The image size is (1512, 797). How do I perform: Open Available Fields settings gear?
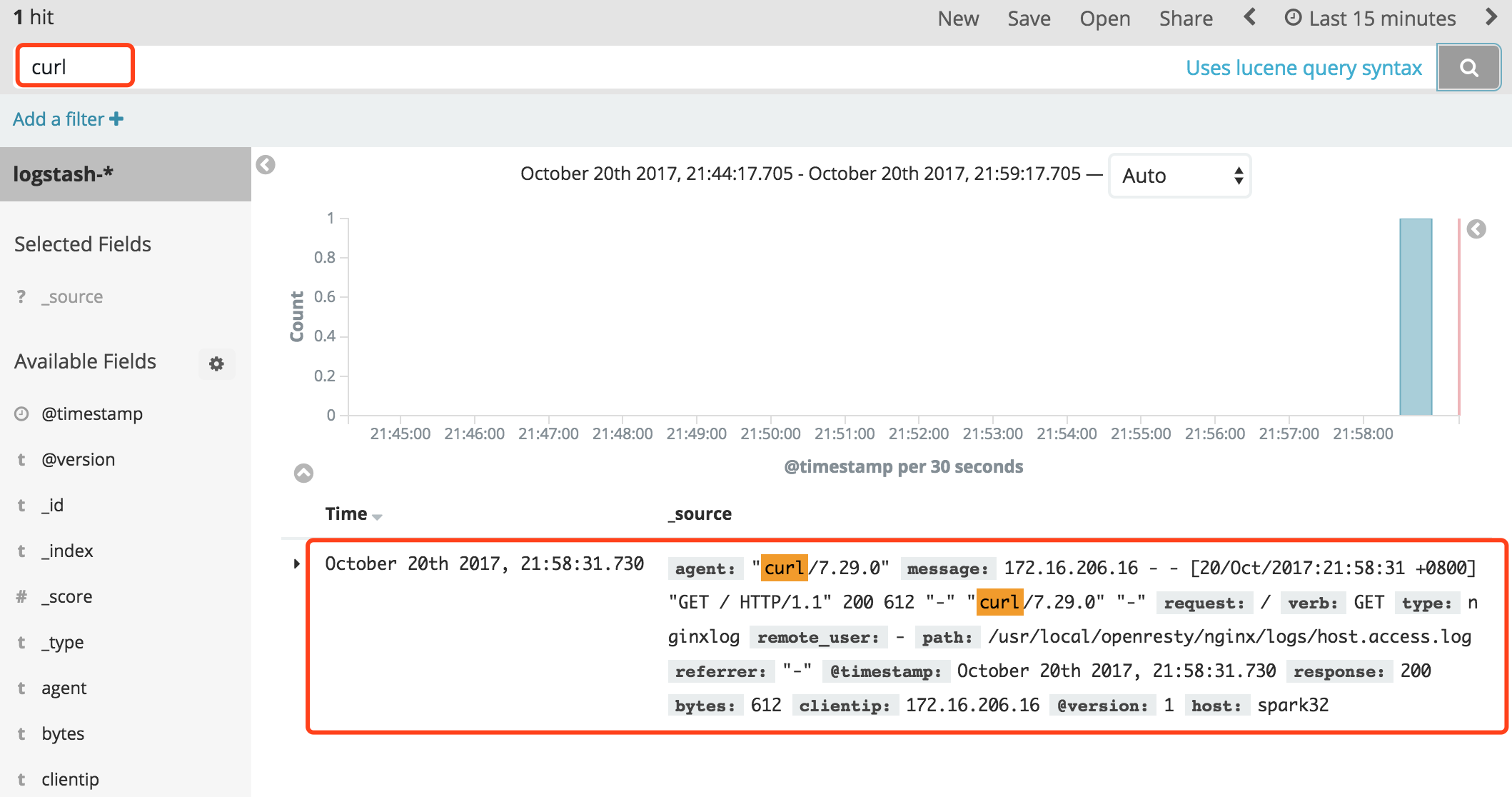pyautogui.click(x=216, y=364)
